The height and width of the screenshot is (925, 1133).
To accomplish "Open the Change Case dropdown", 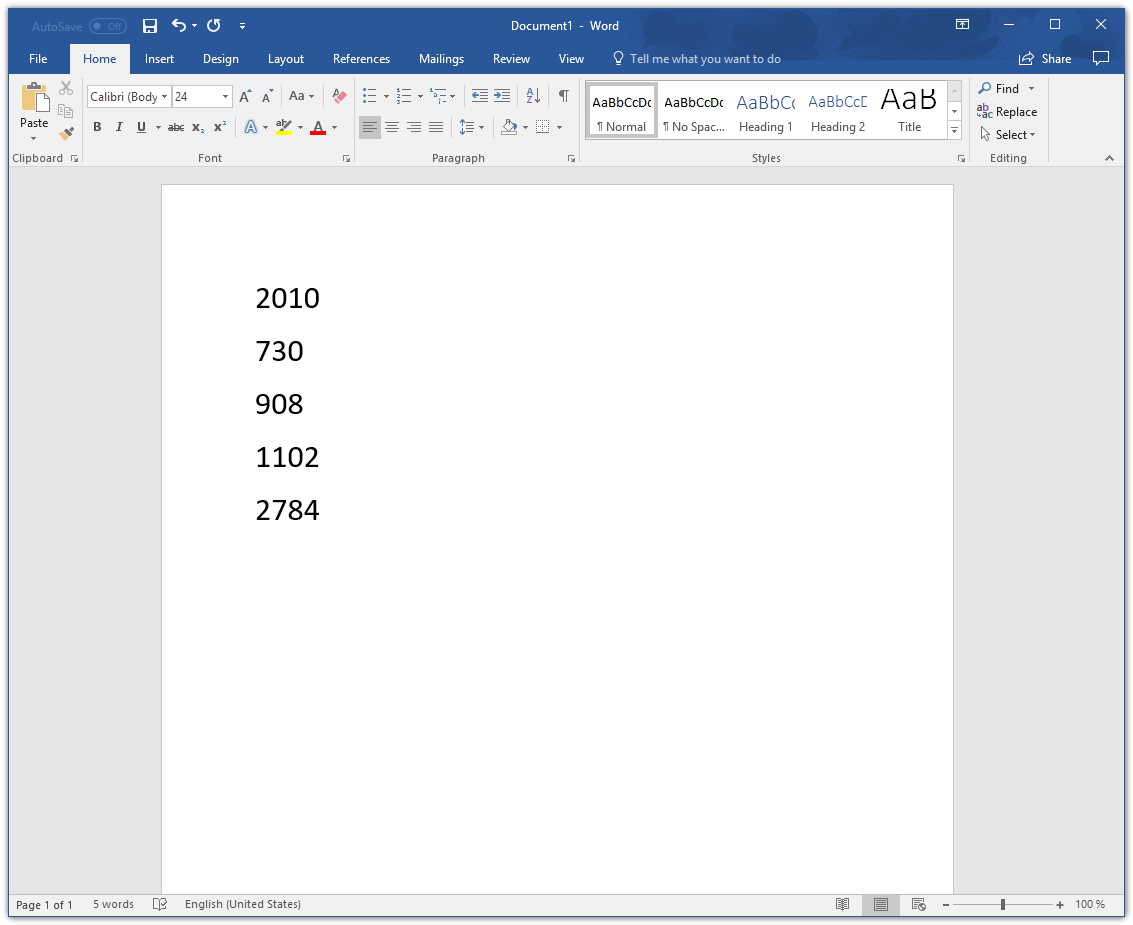I will pos(301,96).
